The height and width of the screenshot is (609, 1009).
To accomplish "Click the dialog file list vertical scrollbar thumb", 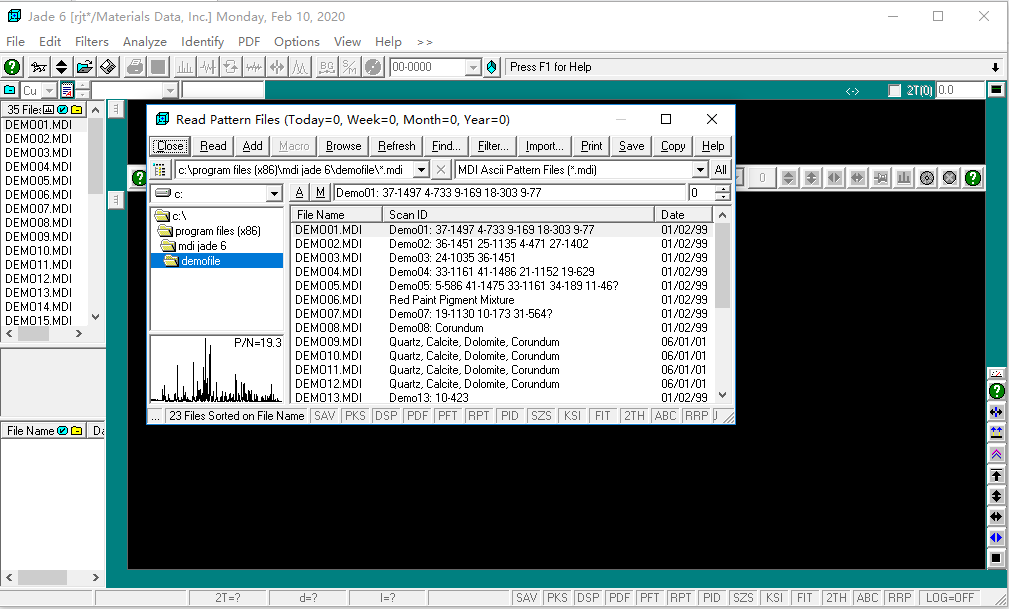I will click(x=723, y=265).
